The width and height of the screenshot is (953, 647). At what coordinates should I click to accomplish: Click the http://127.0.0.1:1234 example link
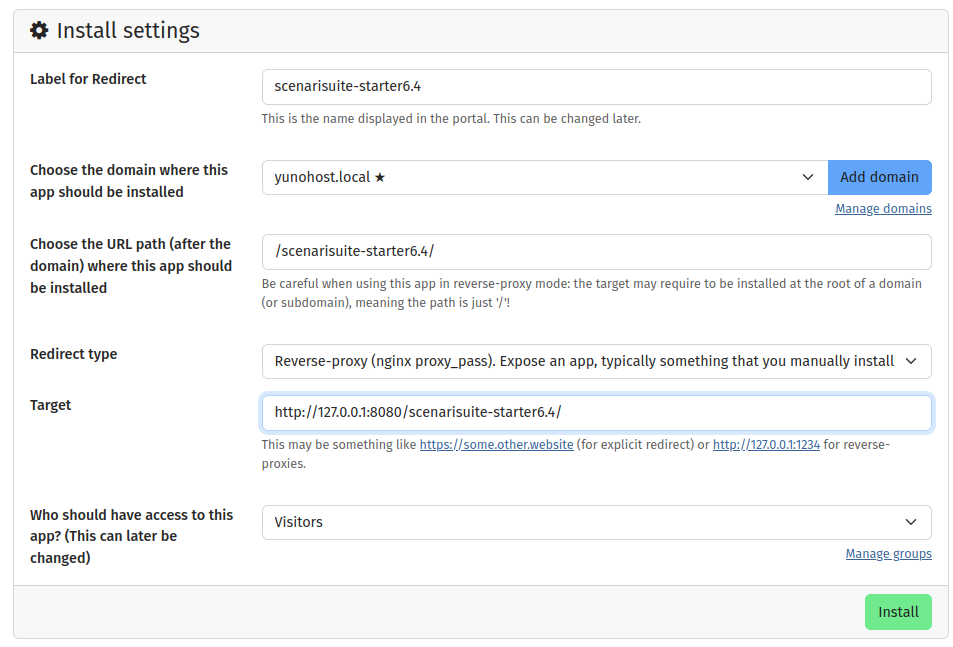click(766, 444)
